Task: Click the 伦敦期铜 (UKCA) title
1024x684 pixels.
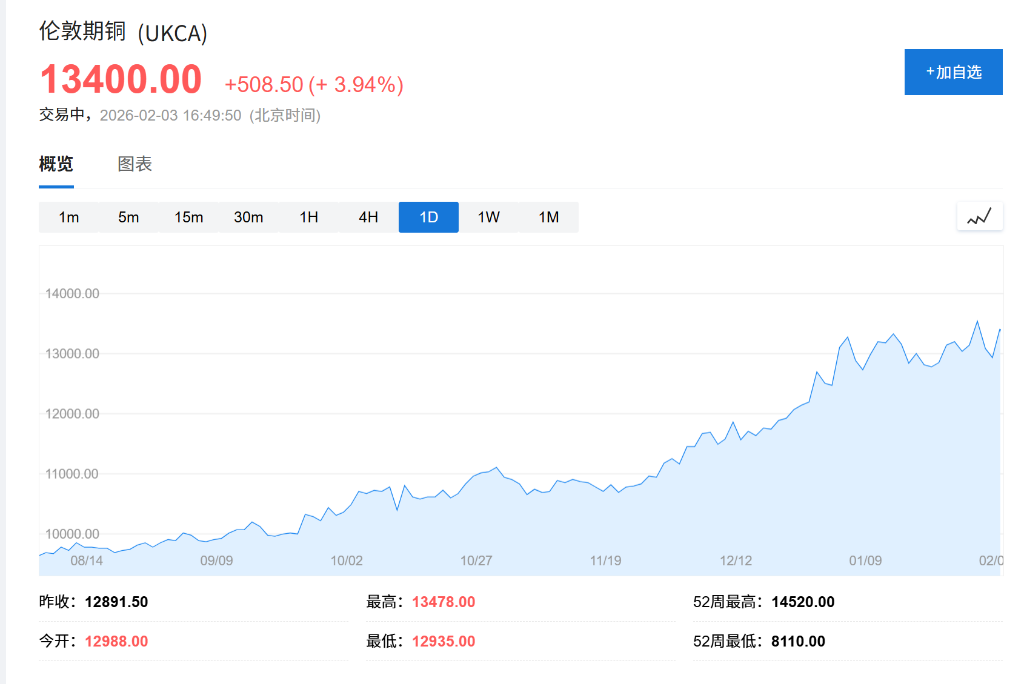Action: pos(123,33)
